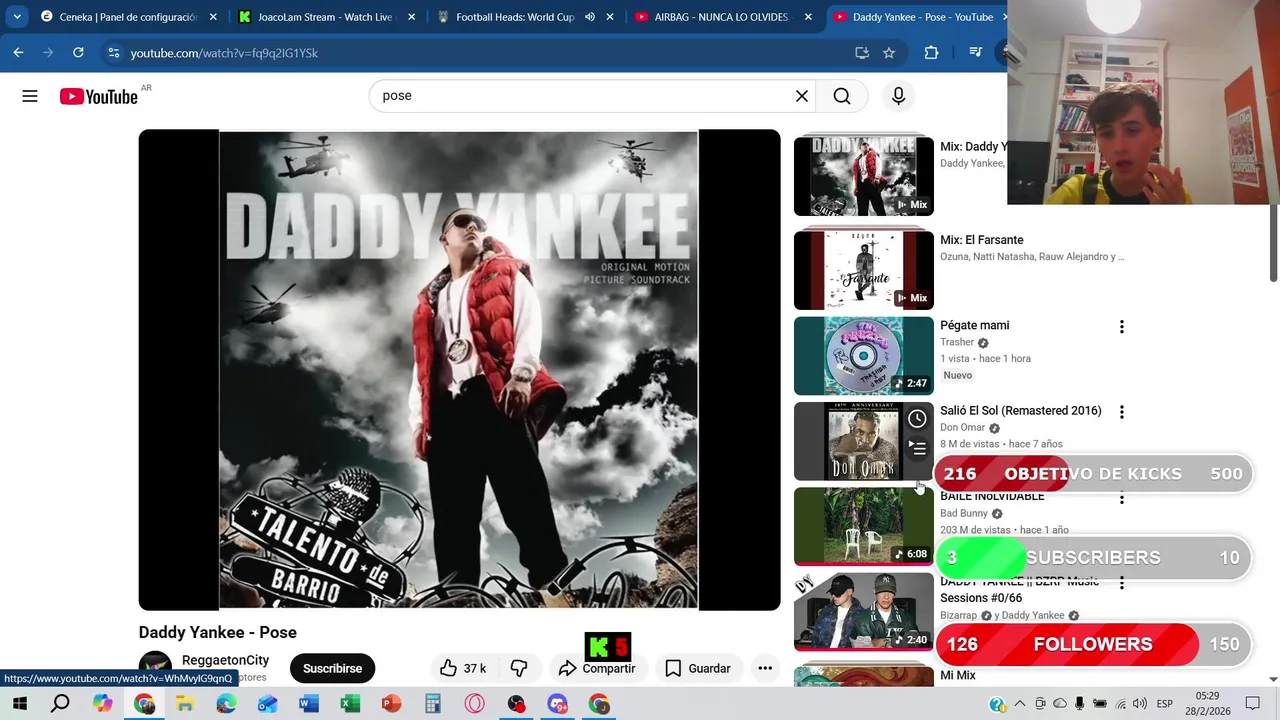This screenshot has width=1280, height=720.
Task: Start voice search with the microphone
Action: [898, 96]
